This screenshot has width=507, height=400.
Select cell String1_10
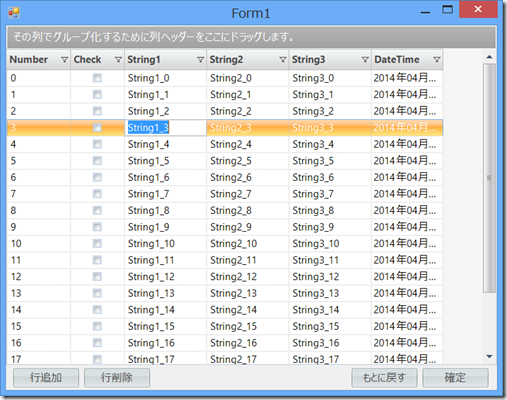(165, 244)
